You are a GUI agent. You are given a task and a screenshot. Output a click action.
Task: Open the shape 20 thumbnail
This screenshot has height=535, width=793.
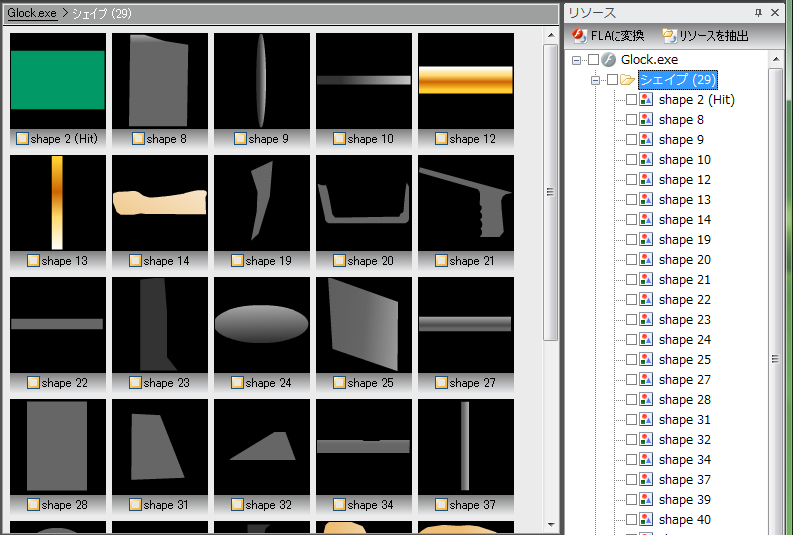pos(364,203)
